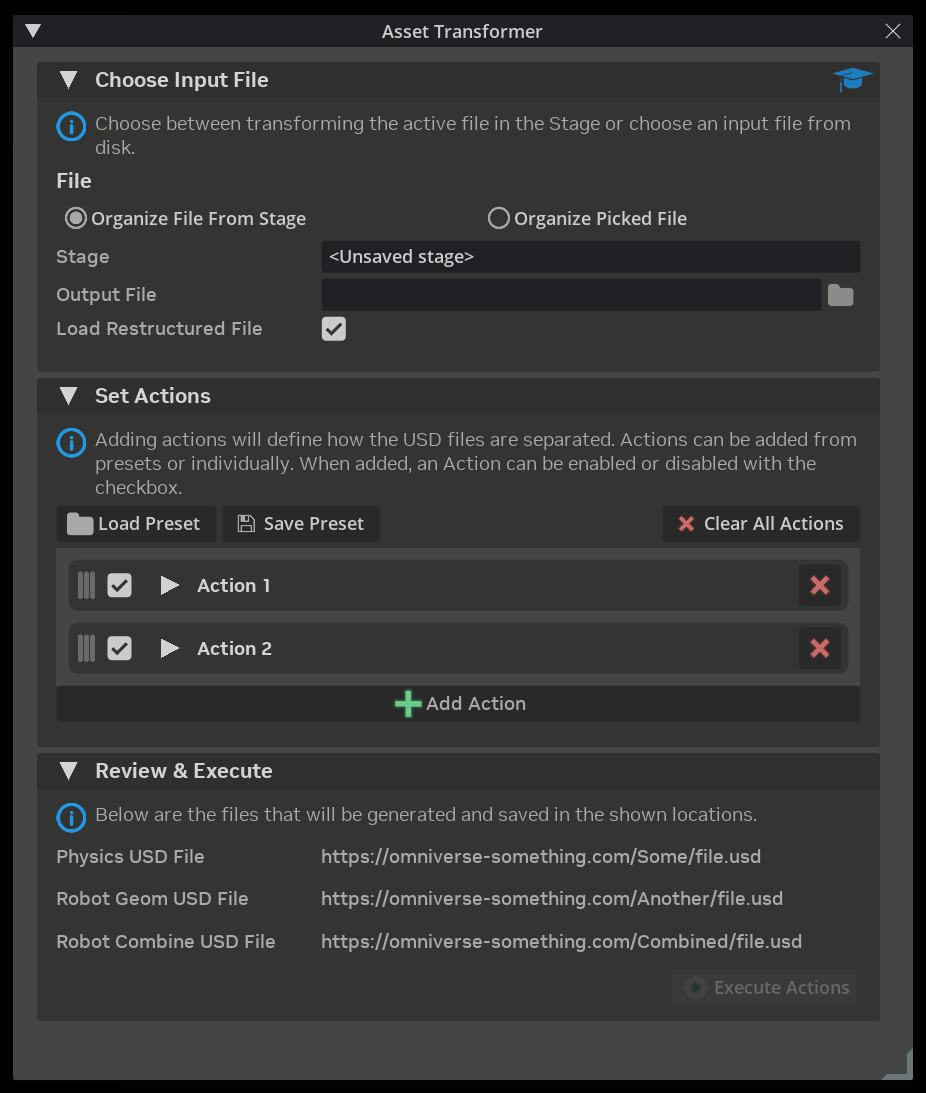Select Organize Picked File radio option
The image size is (926, 1093).
(x=498, y=218)
